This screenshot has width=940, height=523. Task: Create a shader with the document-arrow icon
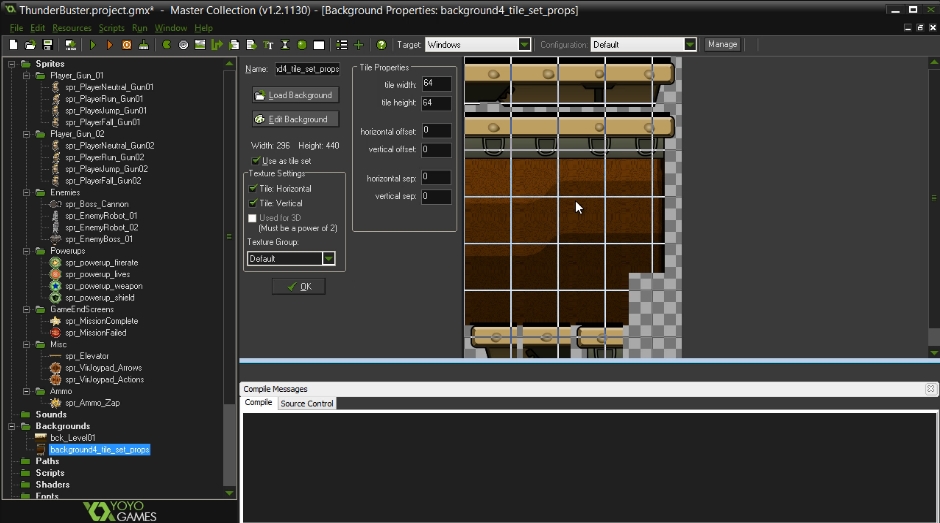coord(251,45)
